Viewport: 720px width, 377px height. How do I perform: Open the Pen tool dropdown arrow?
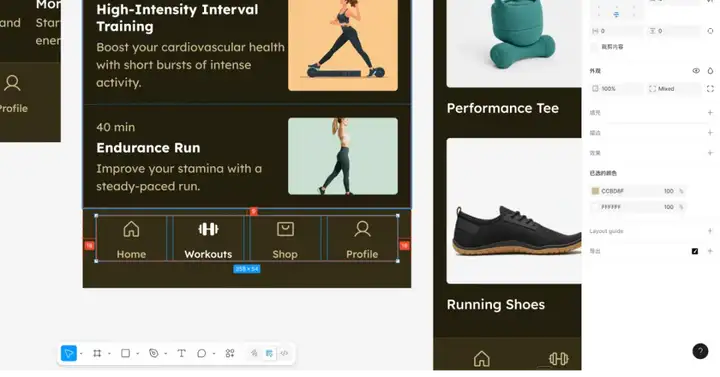tap(165, 354)
